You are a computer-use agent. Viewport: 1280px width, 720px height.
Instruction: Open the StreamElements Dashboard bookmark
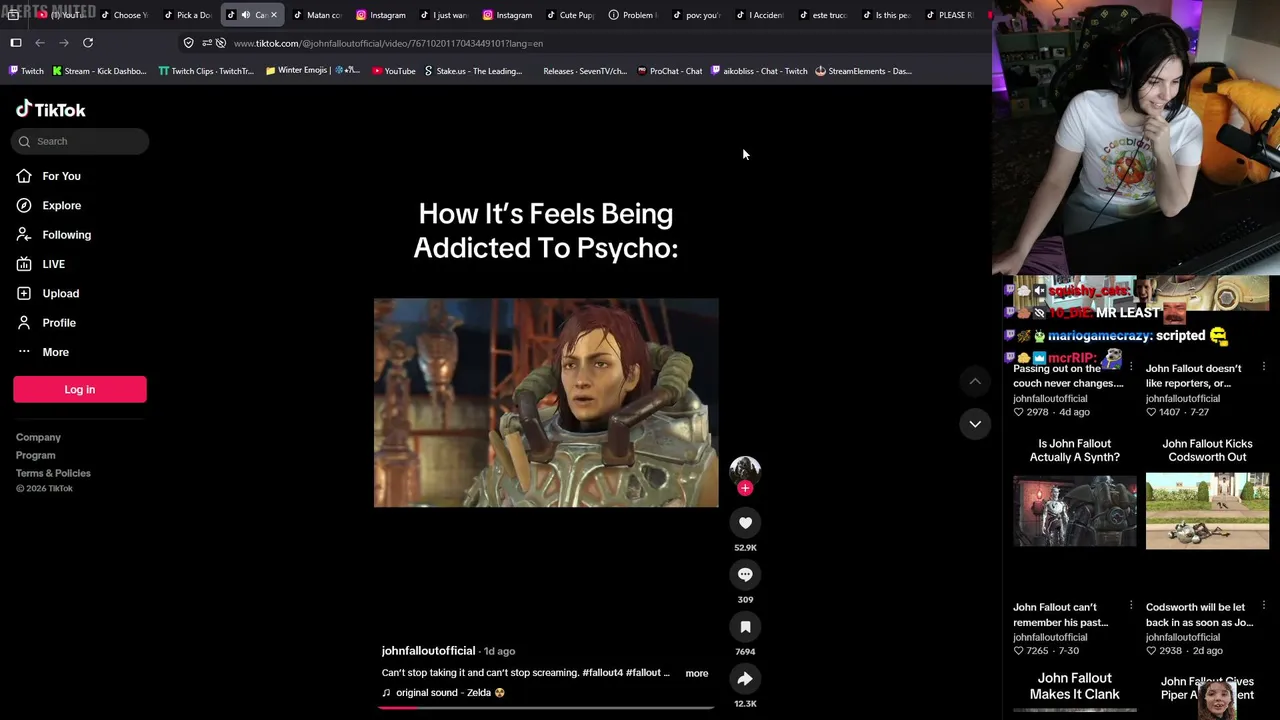[x=863, y=71]
